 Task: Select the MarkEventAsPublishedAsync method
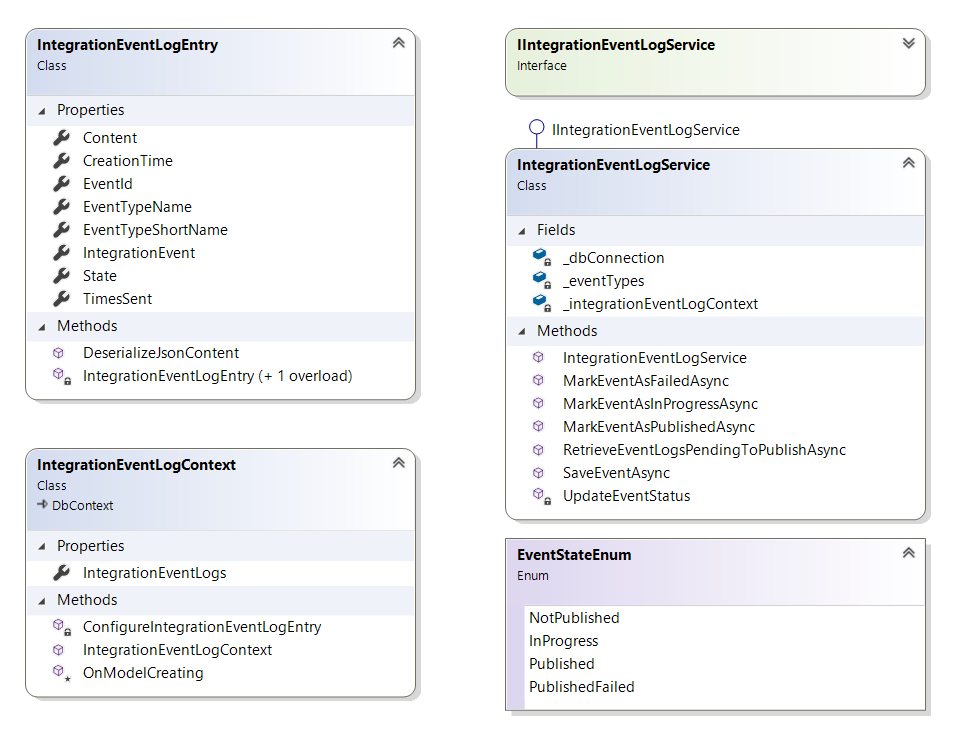coord(658,427)
